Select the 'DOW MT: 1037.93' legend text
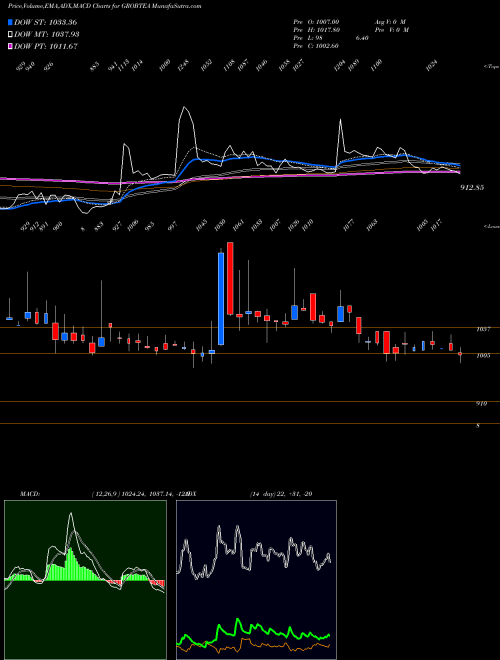 [x=47, y=35]
